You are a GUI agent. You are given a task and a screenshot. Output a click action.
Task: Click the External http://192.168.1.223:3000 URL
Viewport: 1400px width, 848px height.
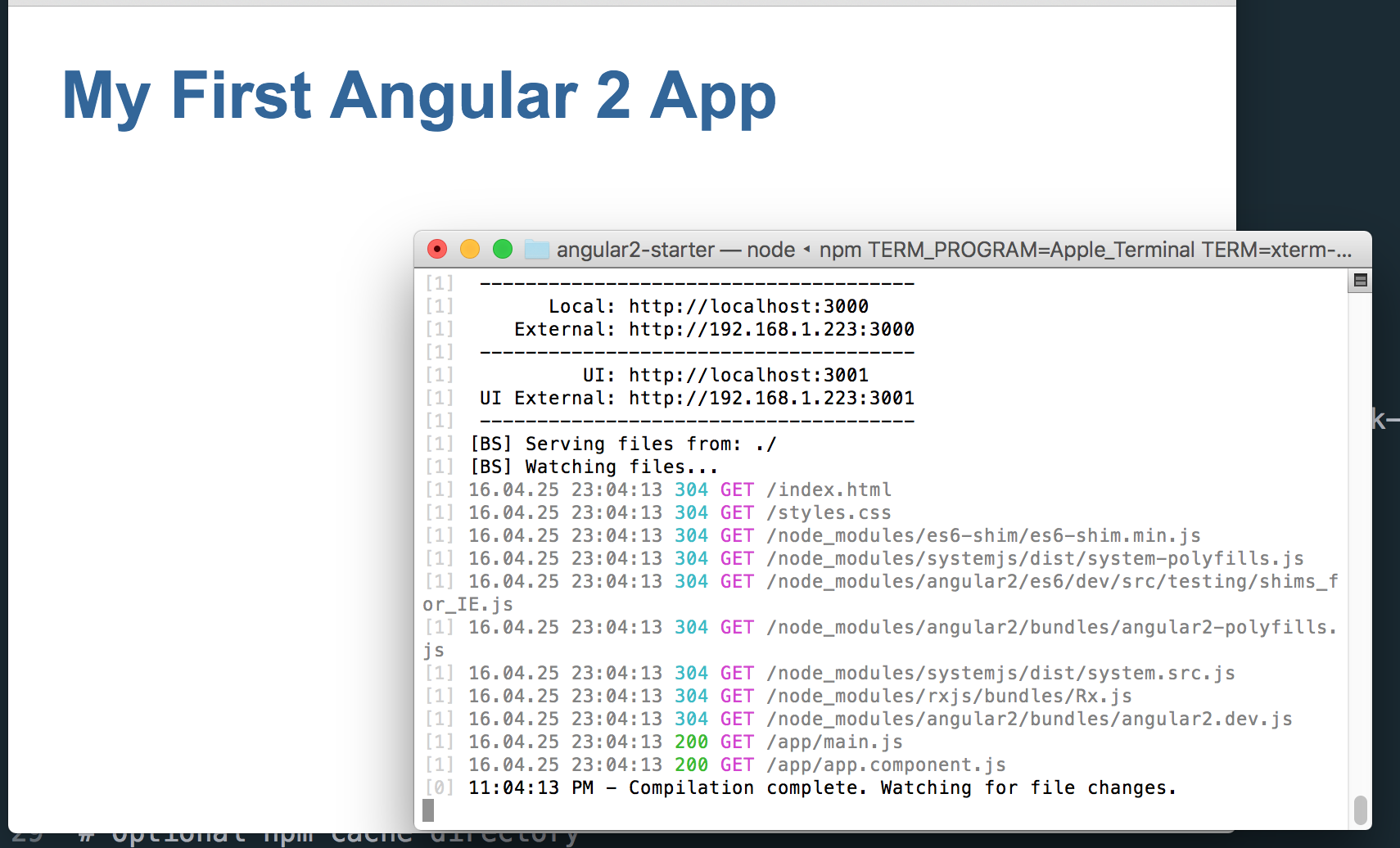coord(771,329)
